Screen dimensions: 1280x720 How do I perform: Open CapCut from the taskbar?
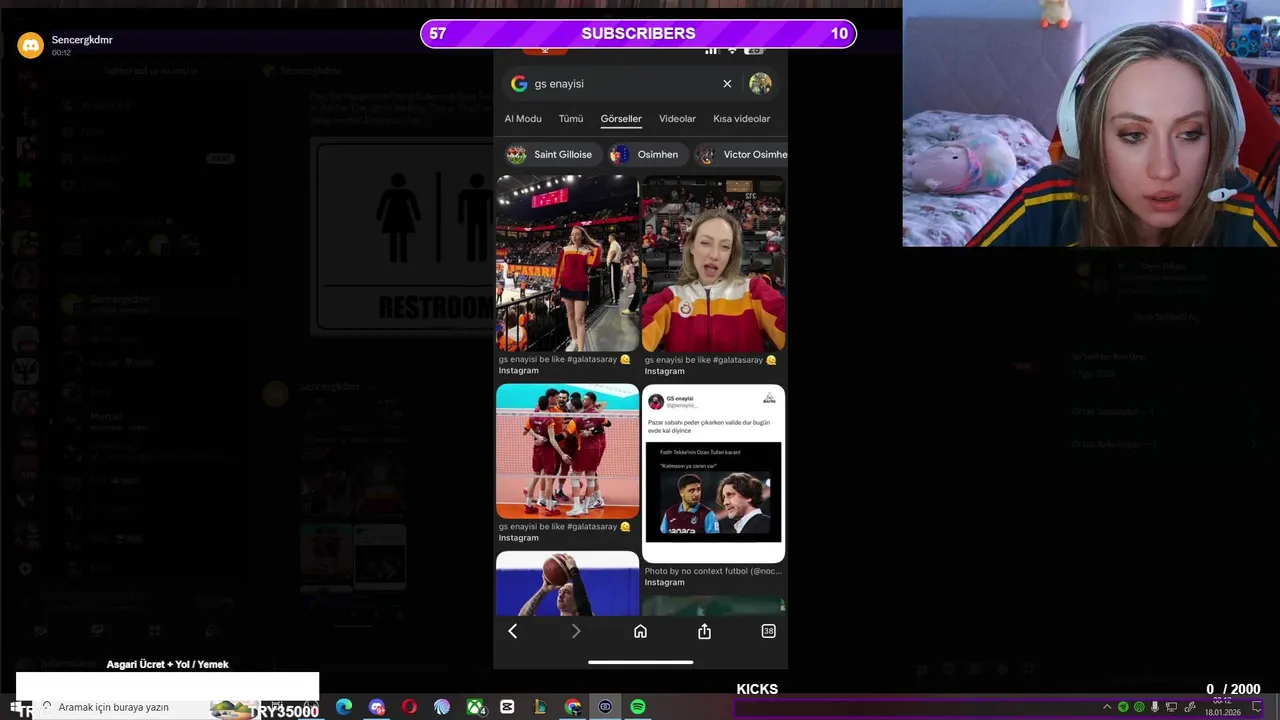[507, 707]
